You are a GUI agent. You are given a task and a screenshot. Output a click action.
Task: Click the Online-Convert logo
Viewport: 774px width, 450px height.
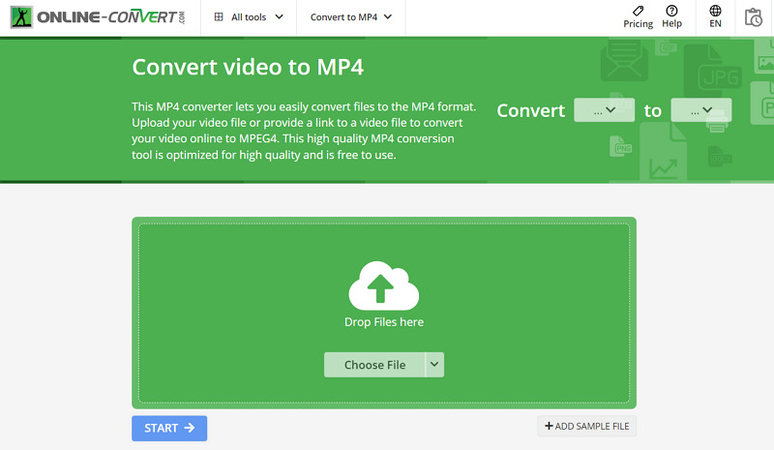[98, 17]
